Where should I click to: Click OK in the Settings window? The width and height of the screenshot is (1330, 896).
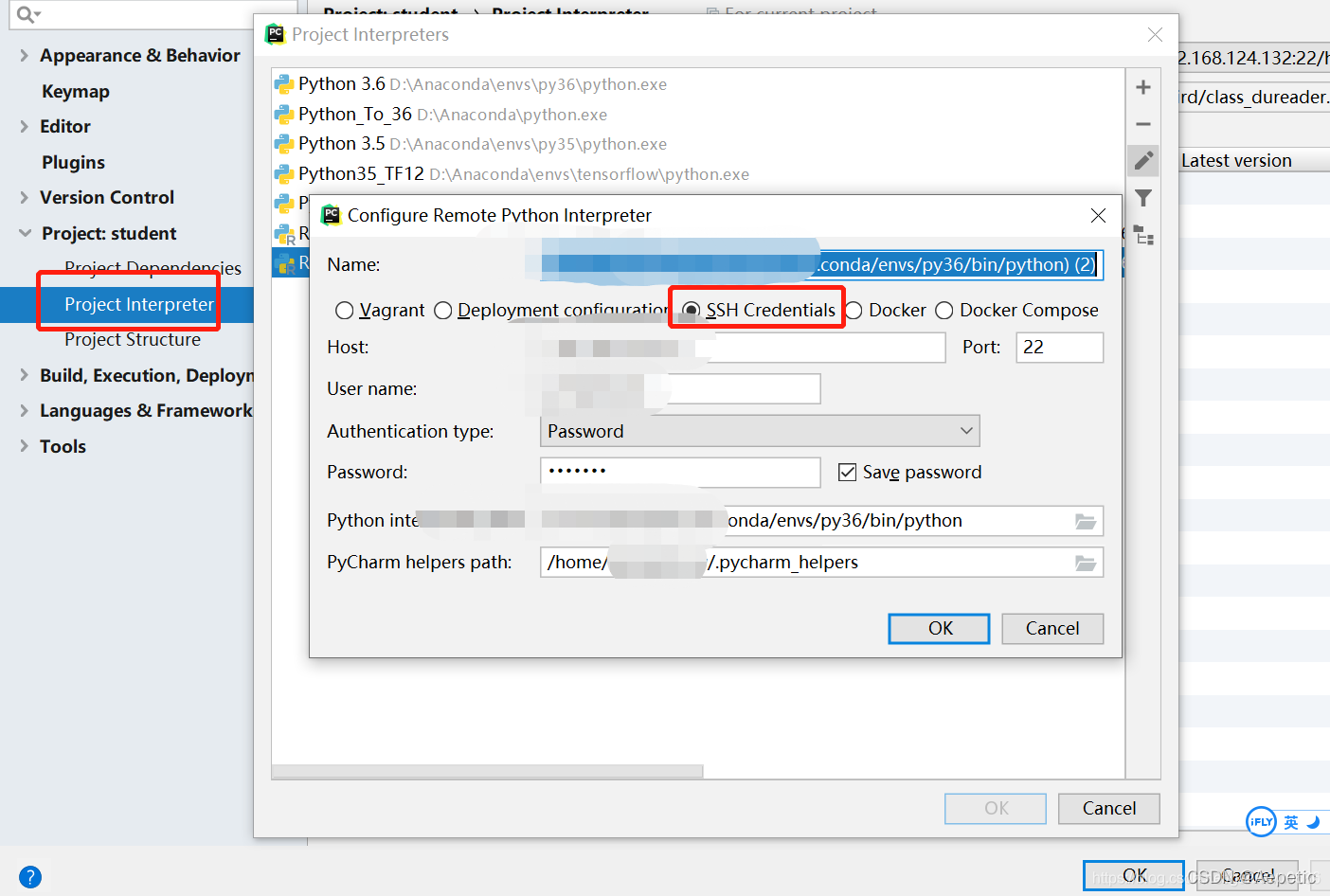(x=1134, y=875)
